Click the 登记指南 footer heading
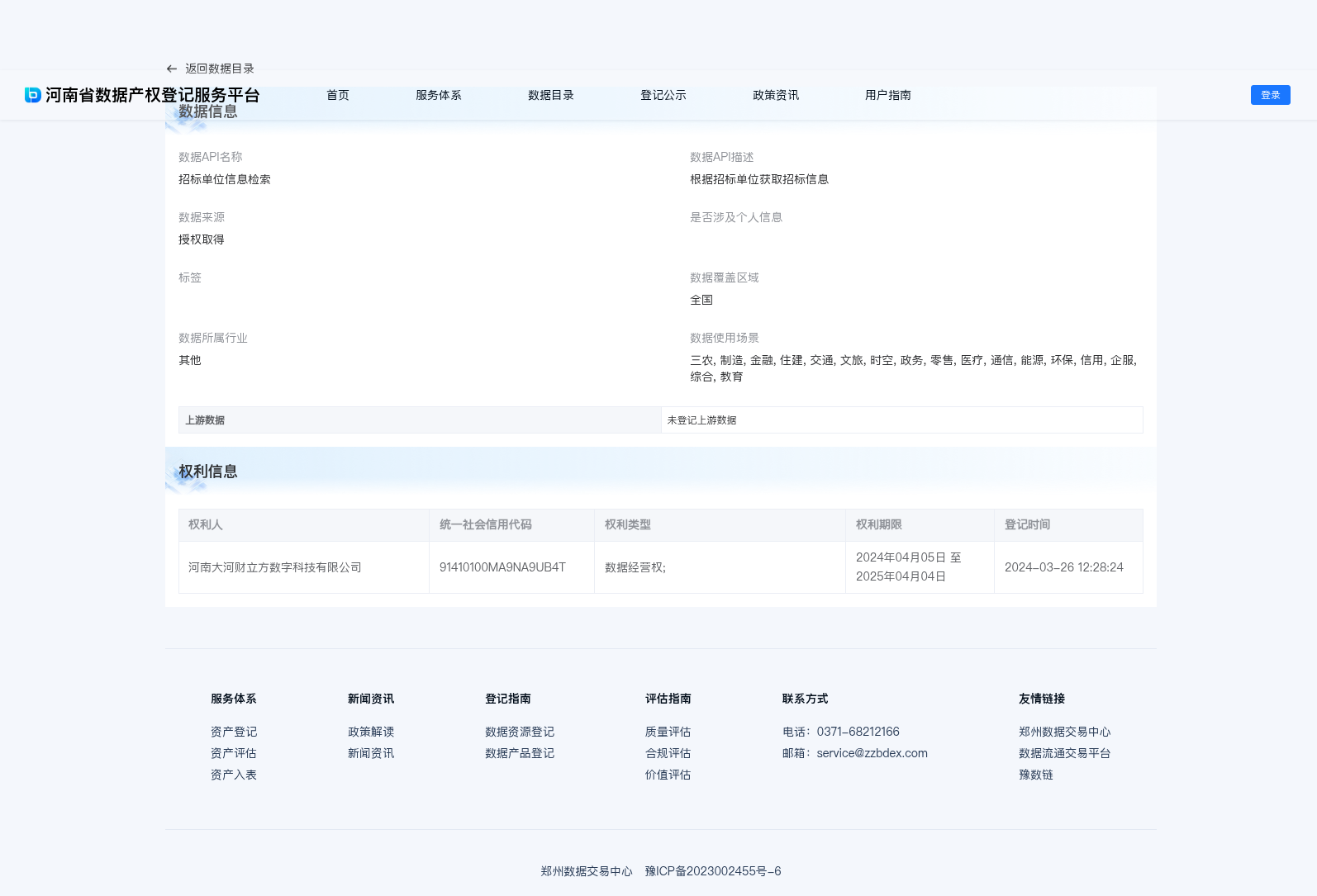Screen dimensions: 1317x896 [508, 699]
